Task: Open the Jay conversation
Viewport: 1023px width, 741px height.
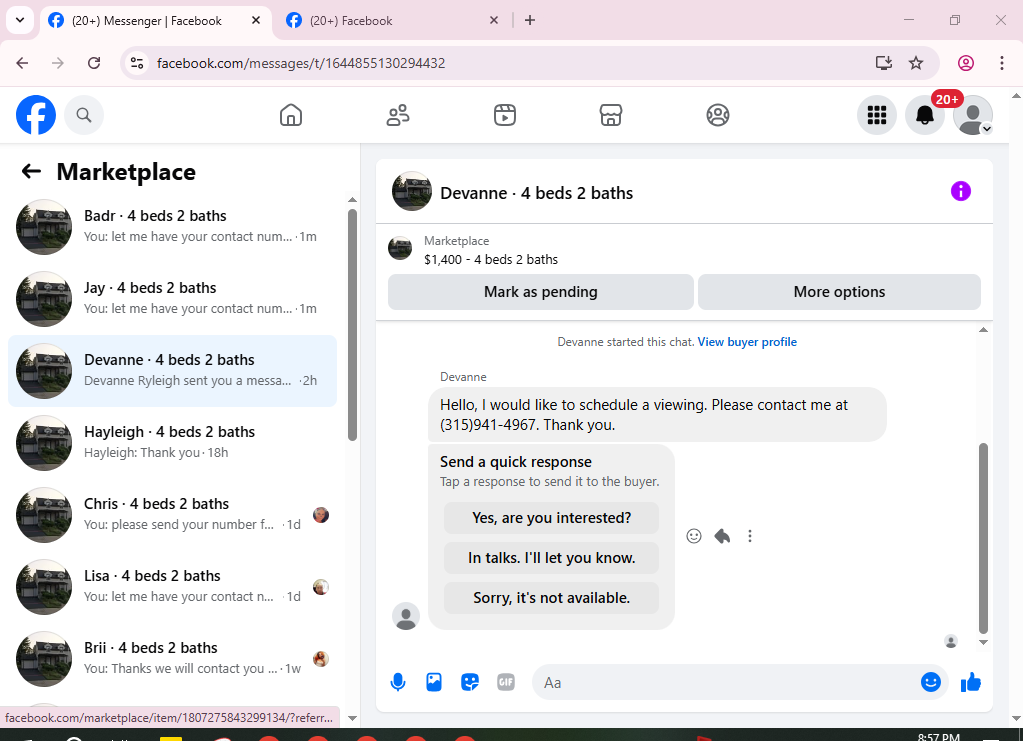Action: [172, 299]
